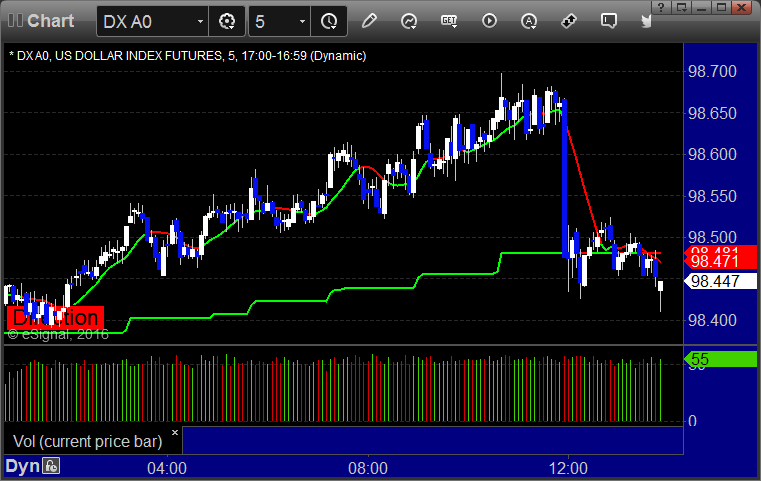Screen dimensions: 761x481
Task: Click the 12:00 time axis label
Action: (568, 468)
